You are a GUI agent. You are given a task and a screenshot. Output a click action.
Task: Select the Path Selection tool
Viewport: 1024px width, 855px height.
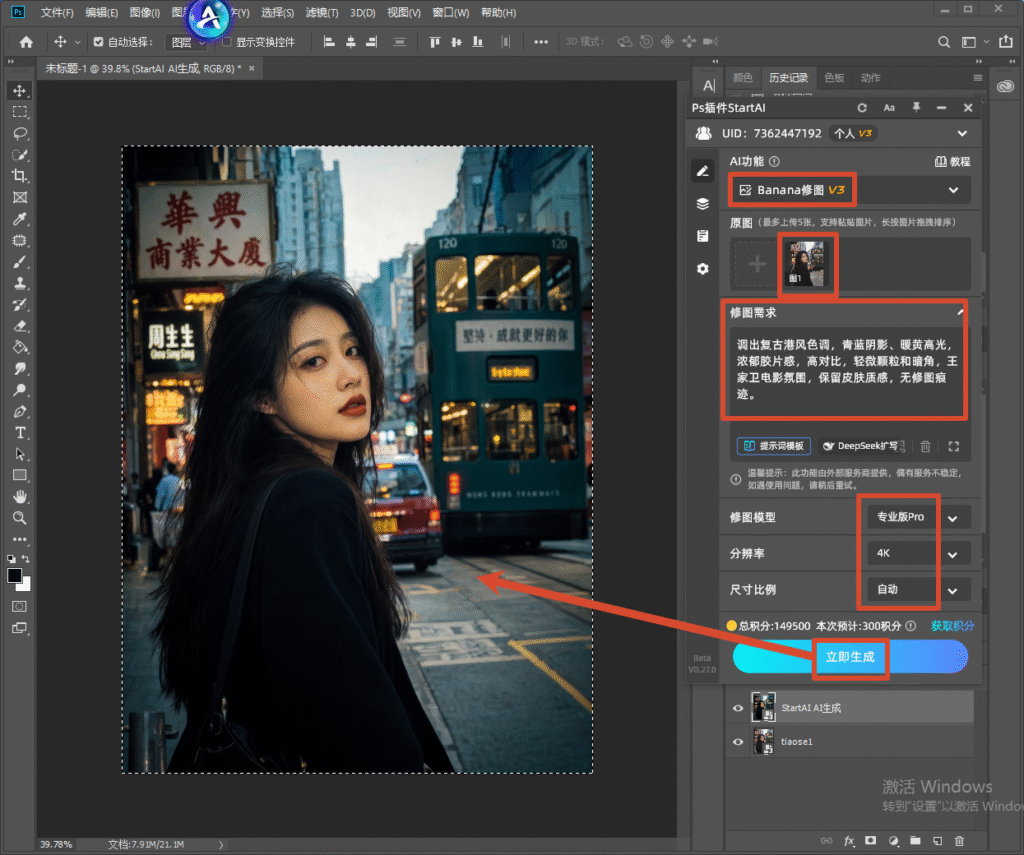pos(20,454)
